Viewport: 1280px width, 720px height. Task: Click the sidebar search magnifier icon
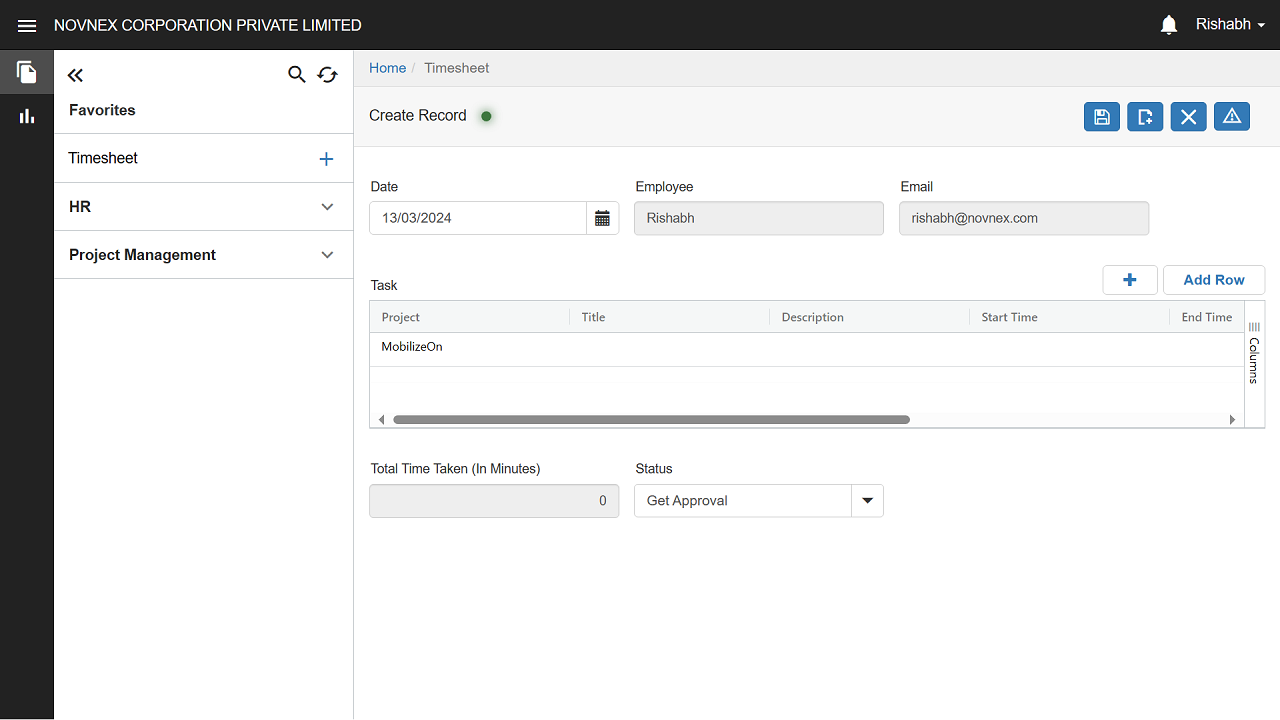pyautogui.click(x=296, y=74)
